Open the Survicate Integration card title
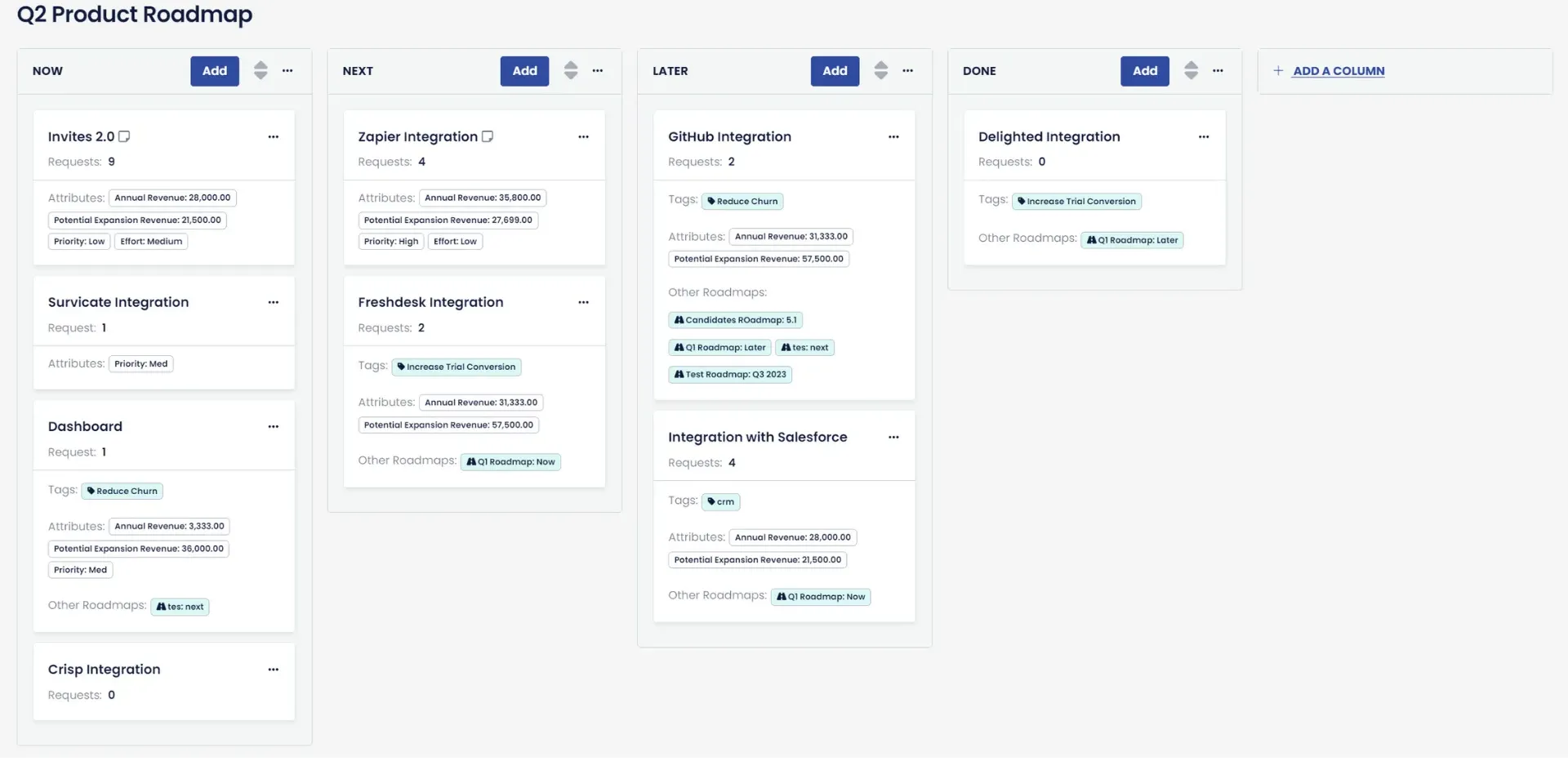This screenshot has width=1568, height=761. [118, 302]
